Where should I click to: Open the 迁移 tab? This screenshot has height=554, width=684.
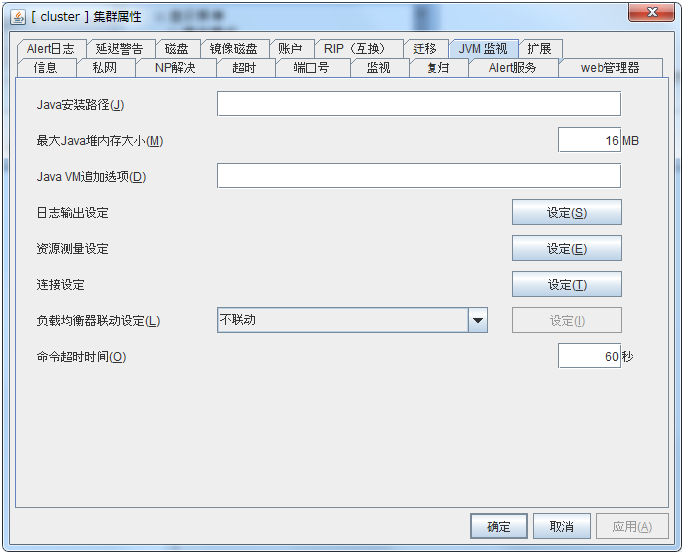(x=425, y=48)
